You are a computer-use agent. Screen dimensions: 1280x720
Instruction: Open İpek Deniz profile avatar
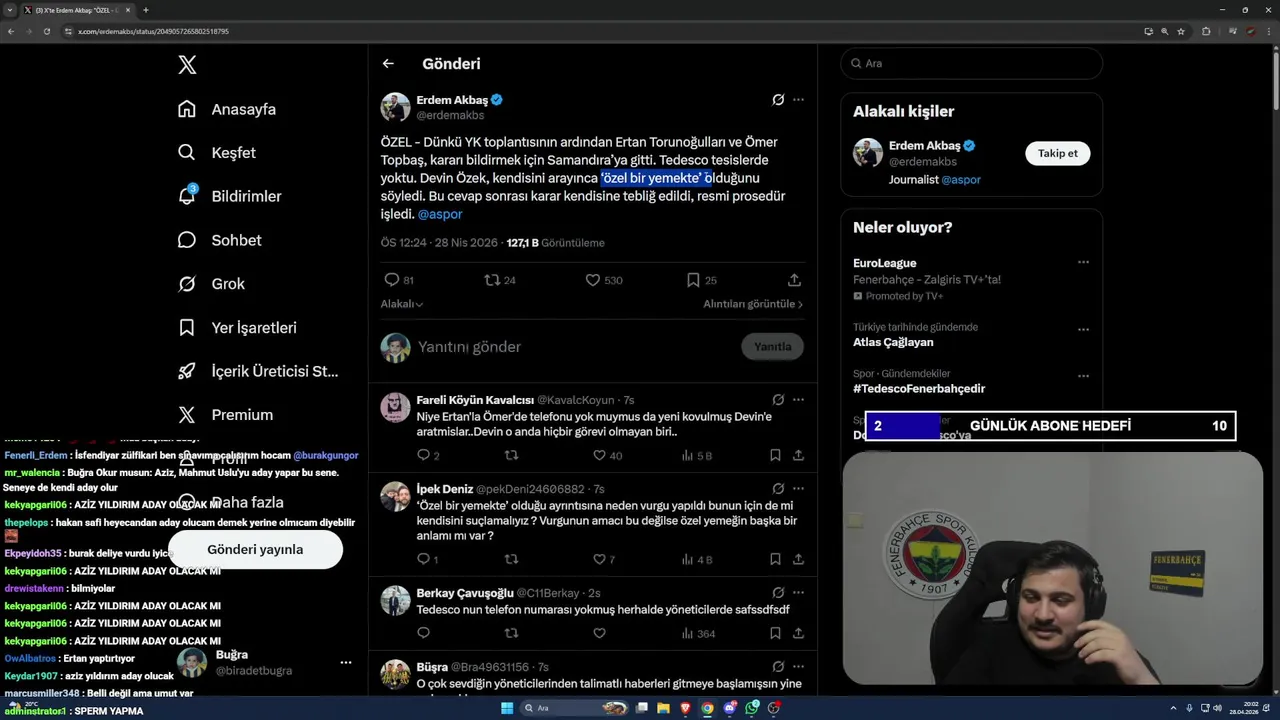[x=396, y=496]
